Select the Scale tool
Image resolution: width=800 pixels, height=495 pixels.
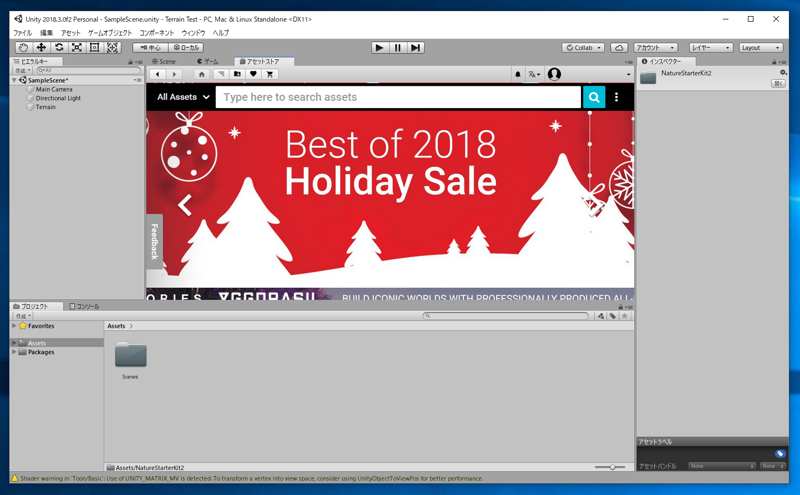[77, 47]
